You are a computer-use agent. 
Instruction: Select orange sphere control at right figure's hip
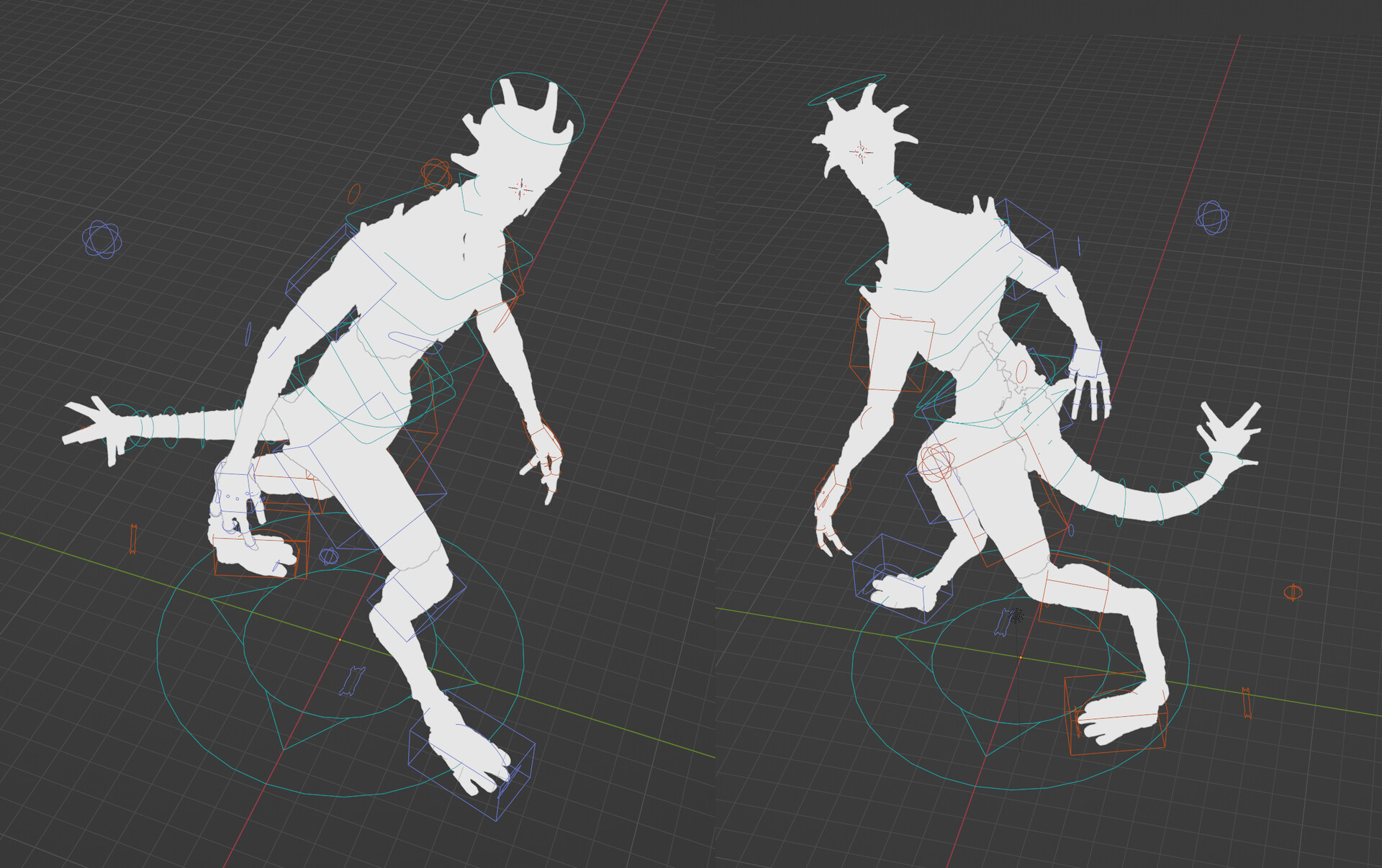[x=936, y=463]
